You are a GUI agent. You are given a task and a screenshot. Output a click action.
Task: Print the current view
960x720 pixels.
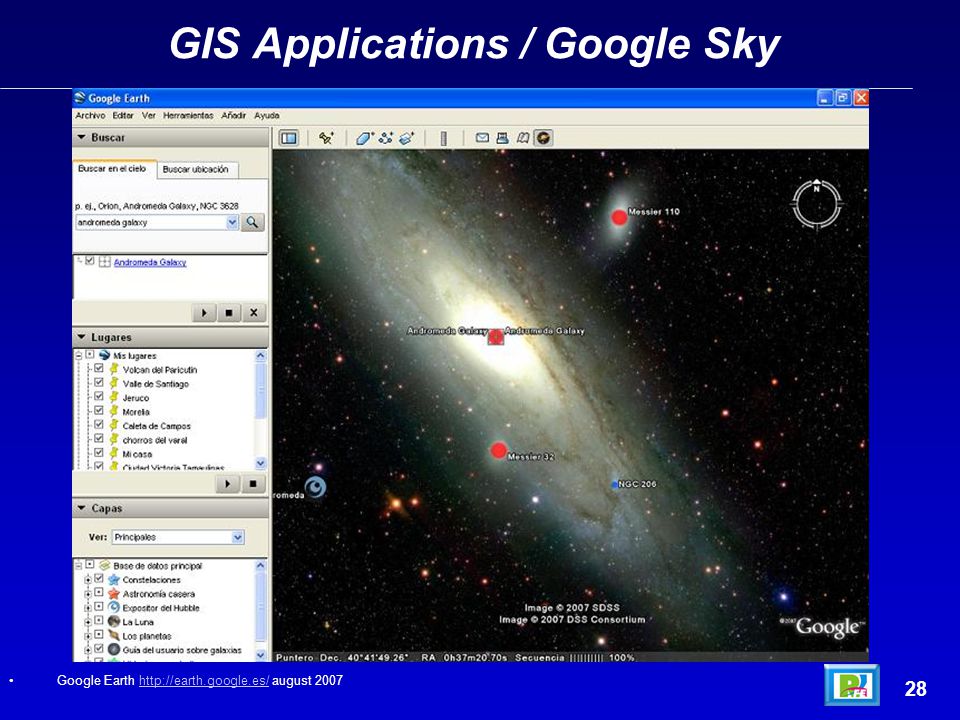503,138
